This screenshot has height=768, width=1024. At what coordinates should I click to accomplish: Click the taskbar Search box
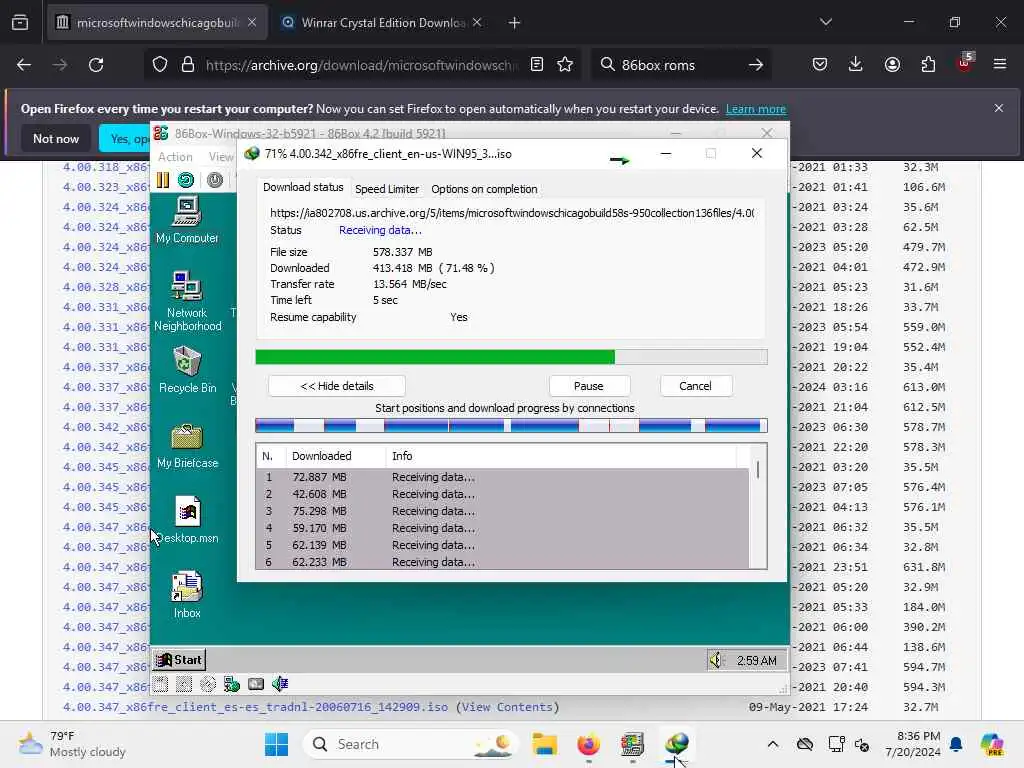pyautogui.click(x=411, y=744)
